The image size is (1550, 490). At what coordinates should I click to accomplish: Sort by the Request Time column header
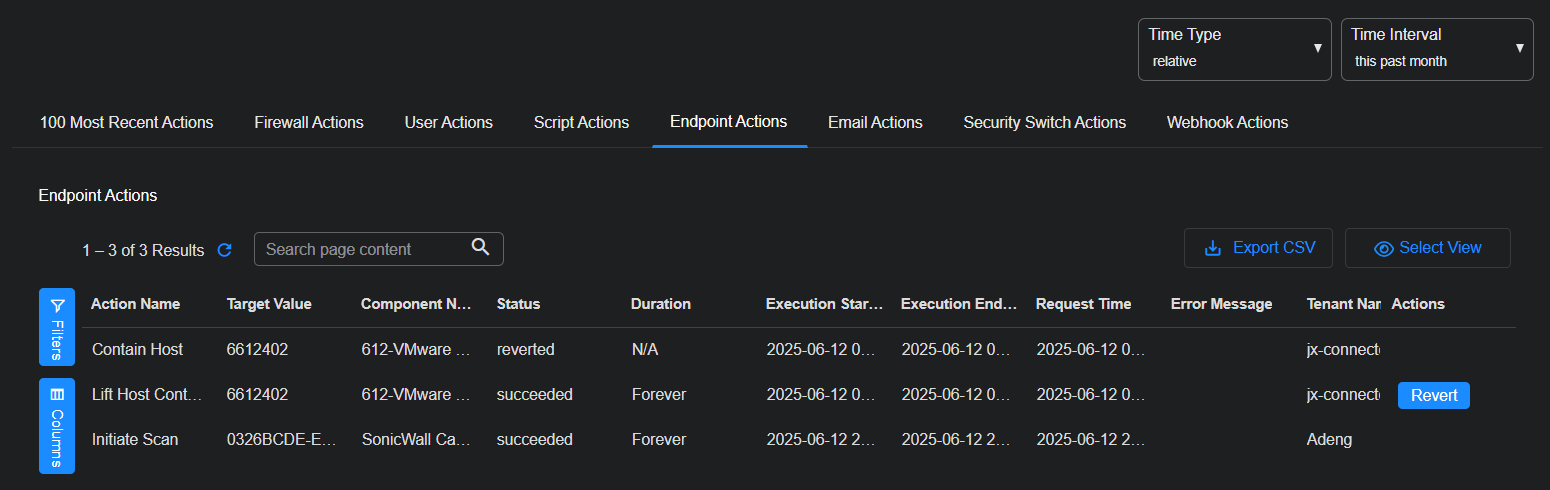pyautogui.click(x=1083, y=304)
